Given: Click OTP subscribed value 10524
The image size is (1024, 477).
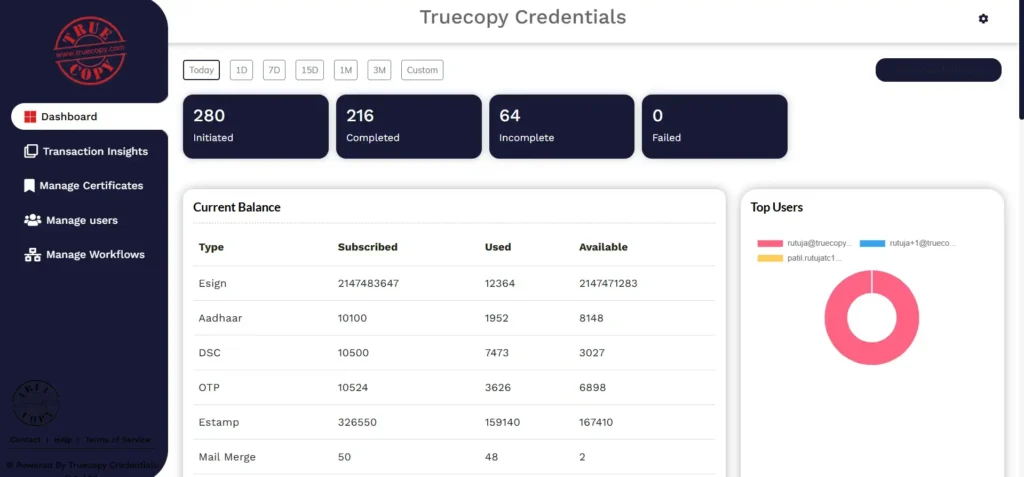Looking at the screenshot, I should (x=353, y=387).
